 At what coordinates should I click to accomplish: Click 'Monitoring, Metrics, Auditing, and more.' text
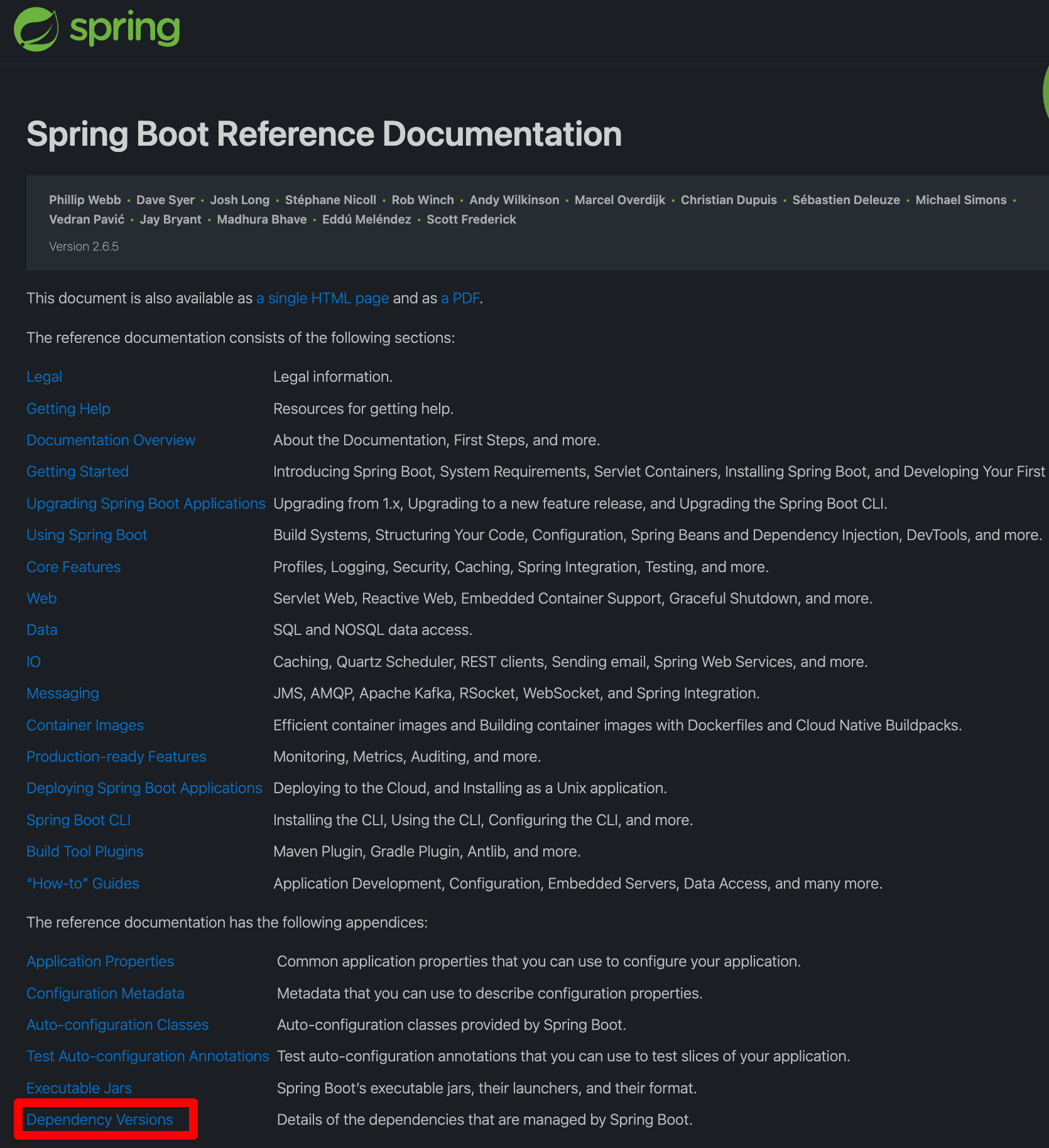[407, 757]
